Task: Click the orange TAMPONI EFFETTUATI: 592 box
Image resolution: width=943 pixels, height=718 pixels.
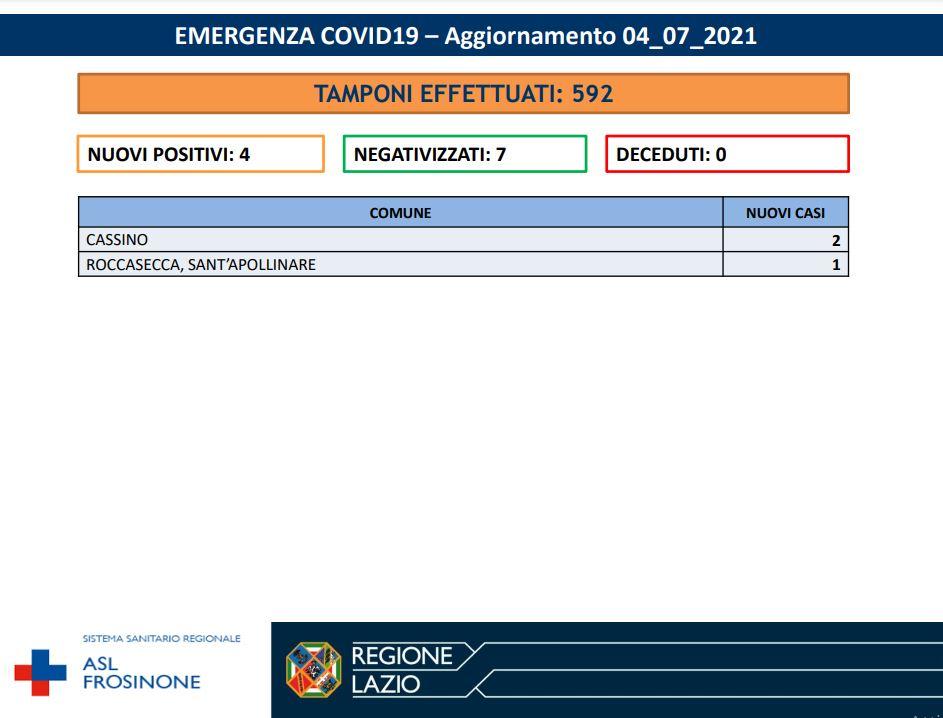Action: click(463, 94)
